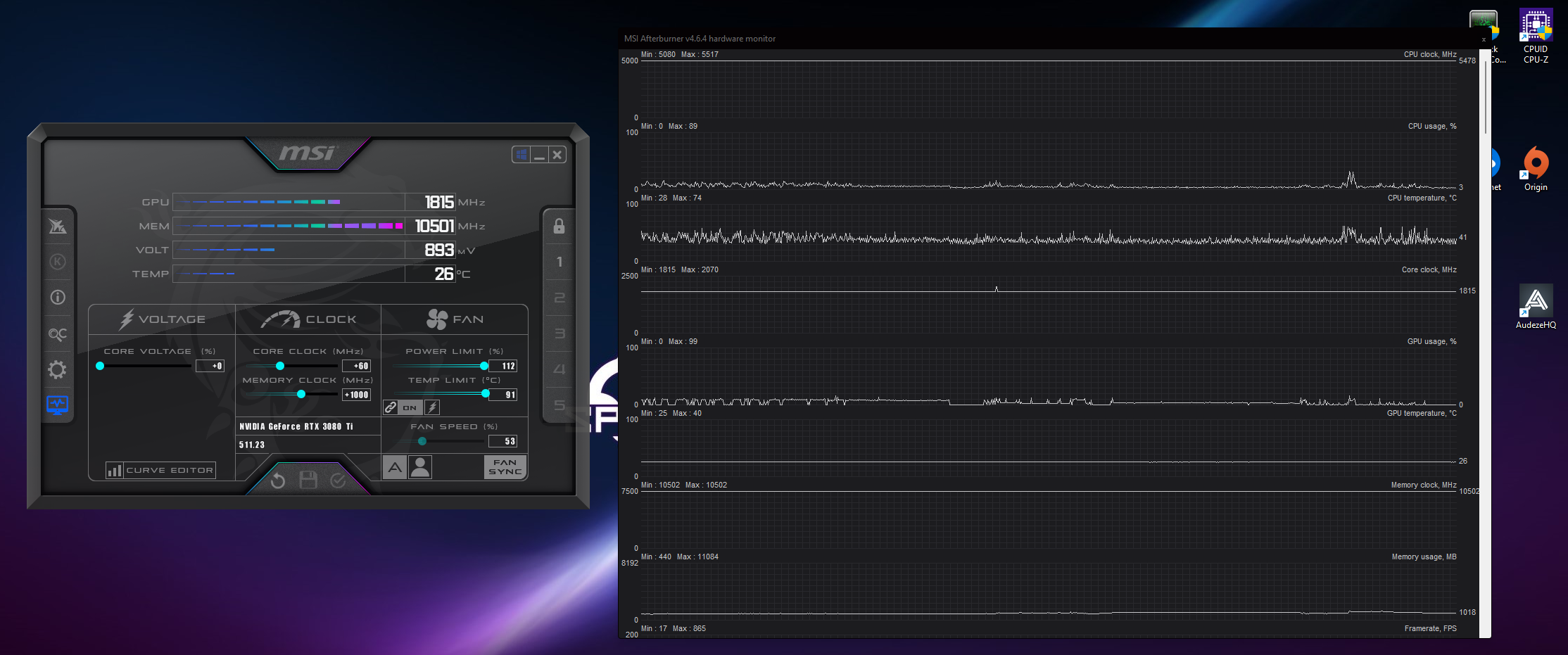This screenshot has width=1568, height=655.
Task: Enable auto fan mode with the A button
Action: coord(395,467)
